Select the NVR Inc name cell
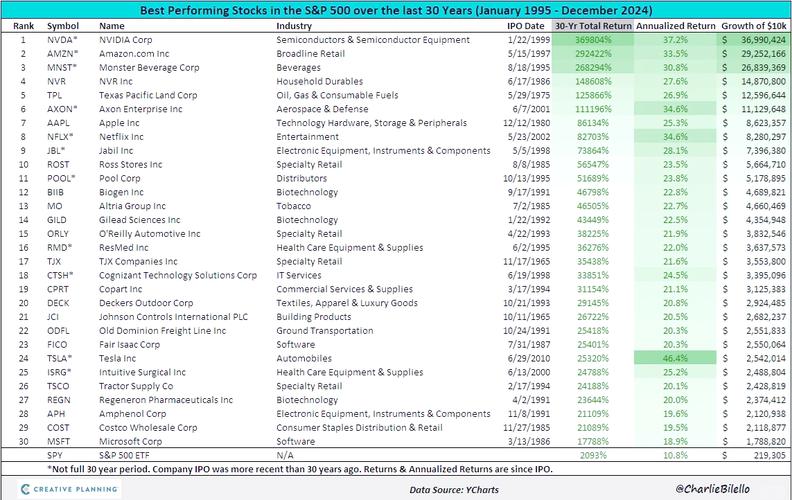This screenshot has width=792, height=500. [x=116, y=81]
